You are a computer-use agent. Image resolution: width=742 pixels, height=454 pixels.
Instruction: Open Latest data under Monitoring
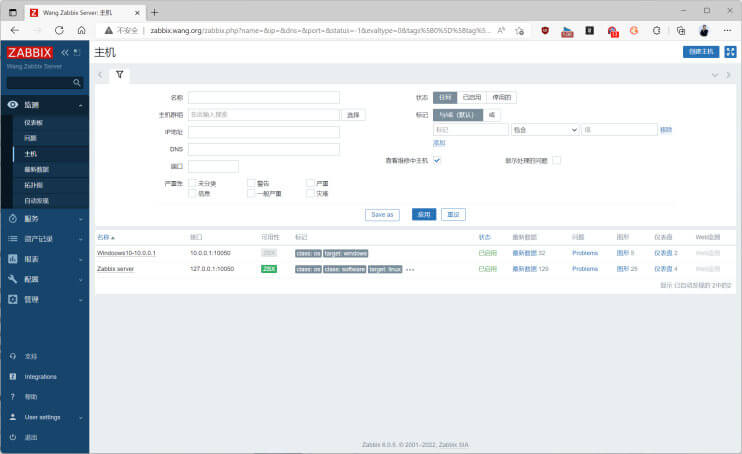click(36, 169)
